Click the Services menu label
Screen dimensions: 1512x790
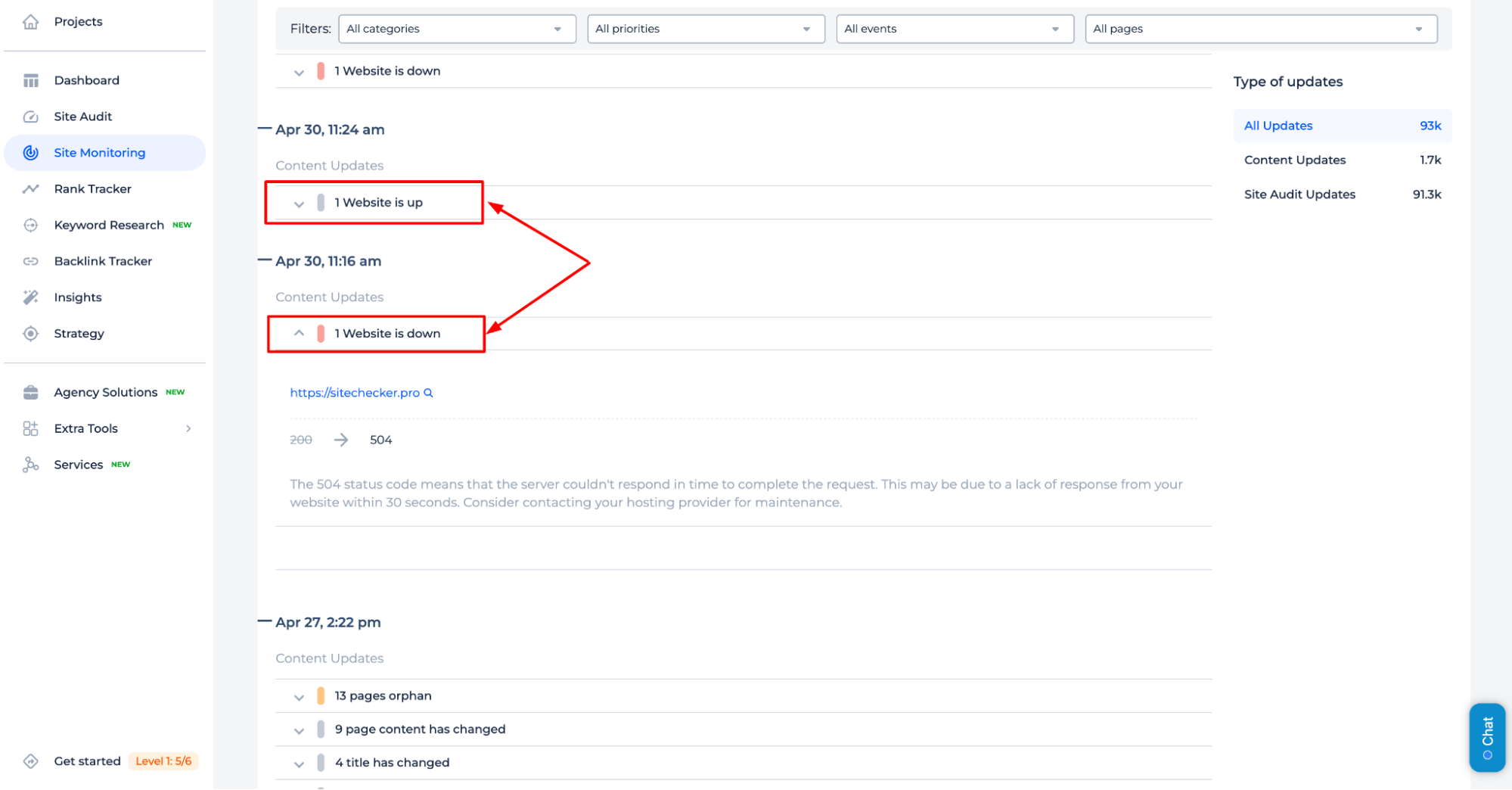(78, 465)
